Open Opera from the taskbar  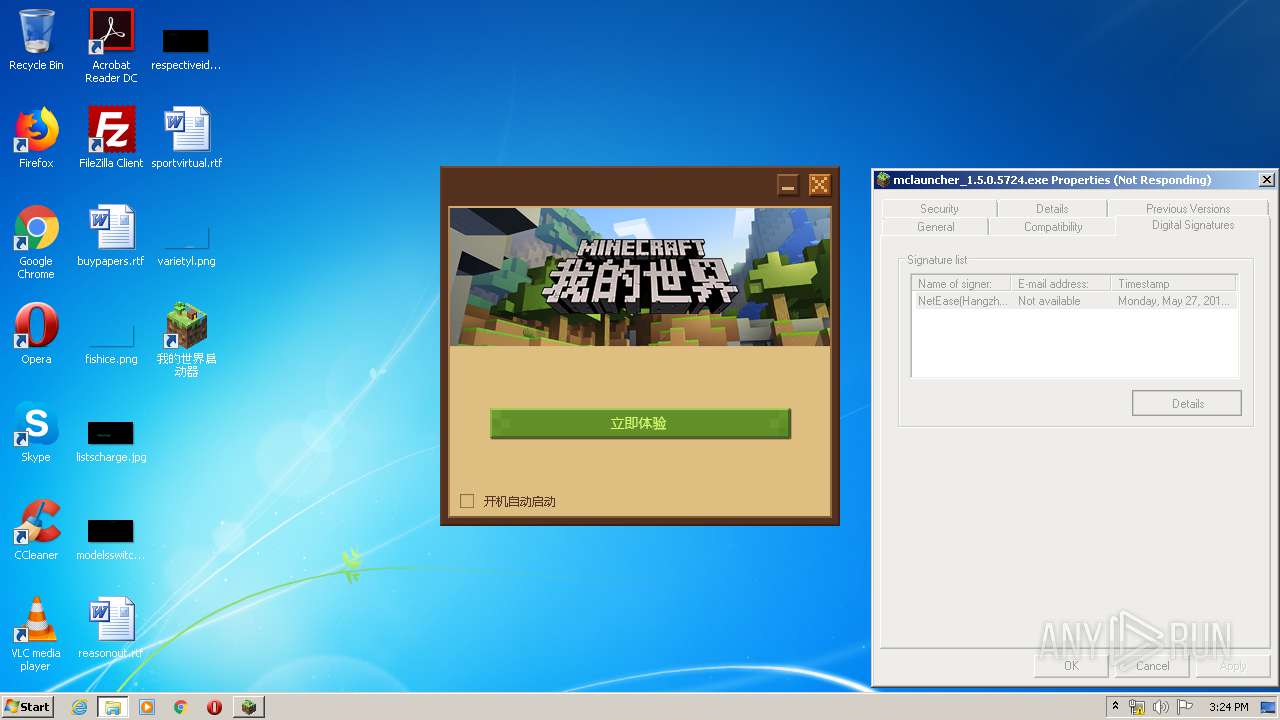[214, 707]
